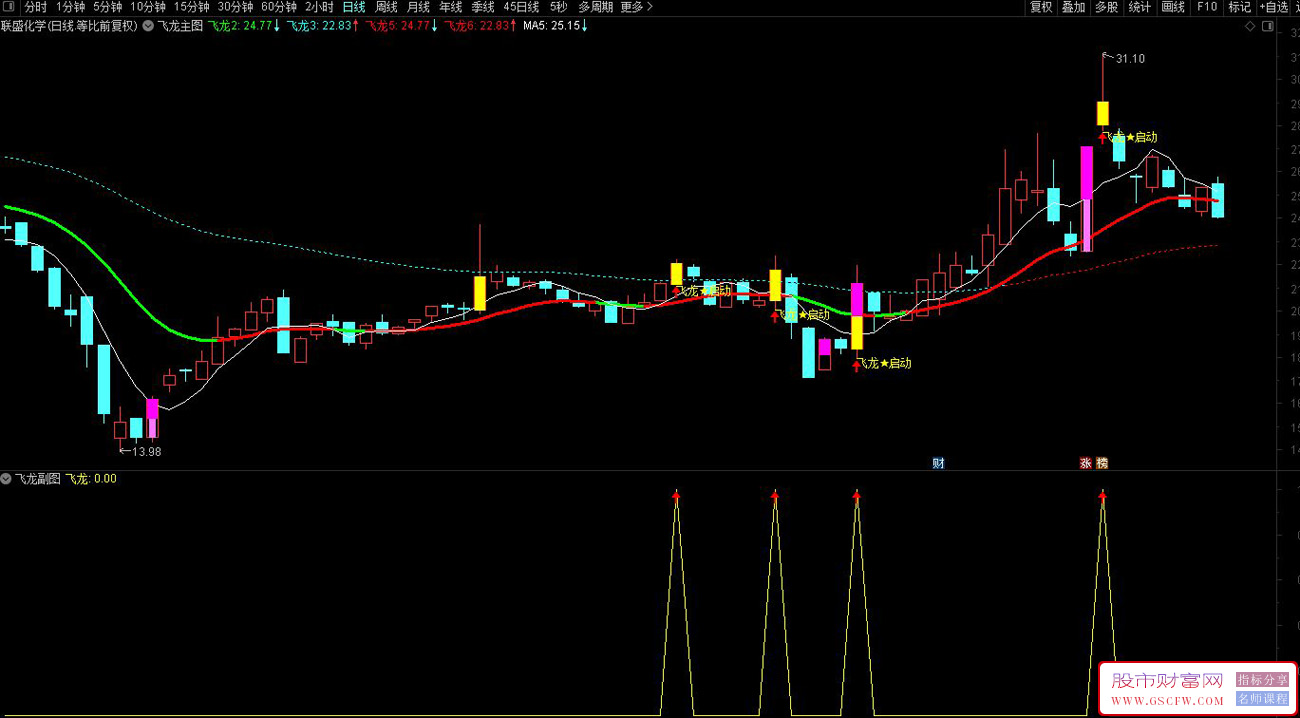Click the magenta candle above the 13.98 low

click(152, 418)
